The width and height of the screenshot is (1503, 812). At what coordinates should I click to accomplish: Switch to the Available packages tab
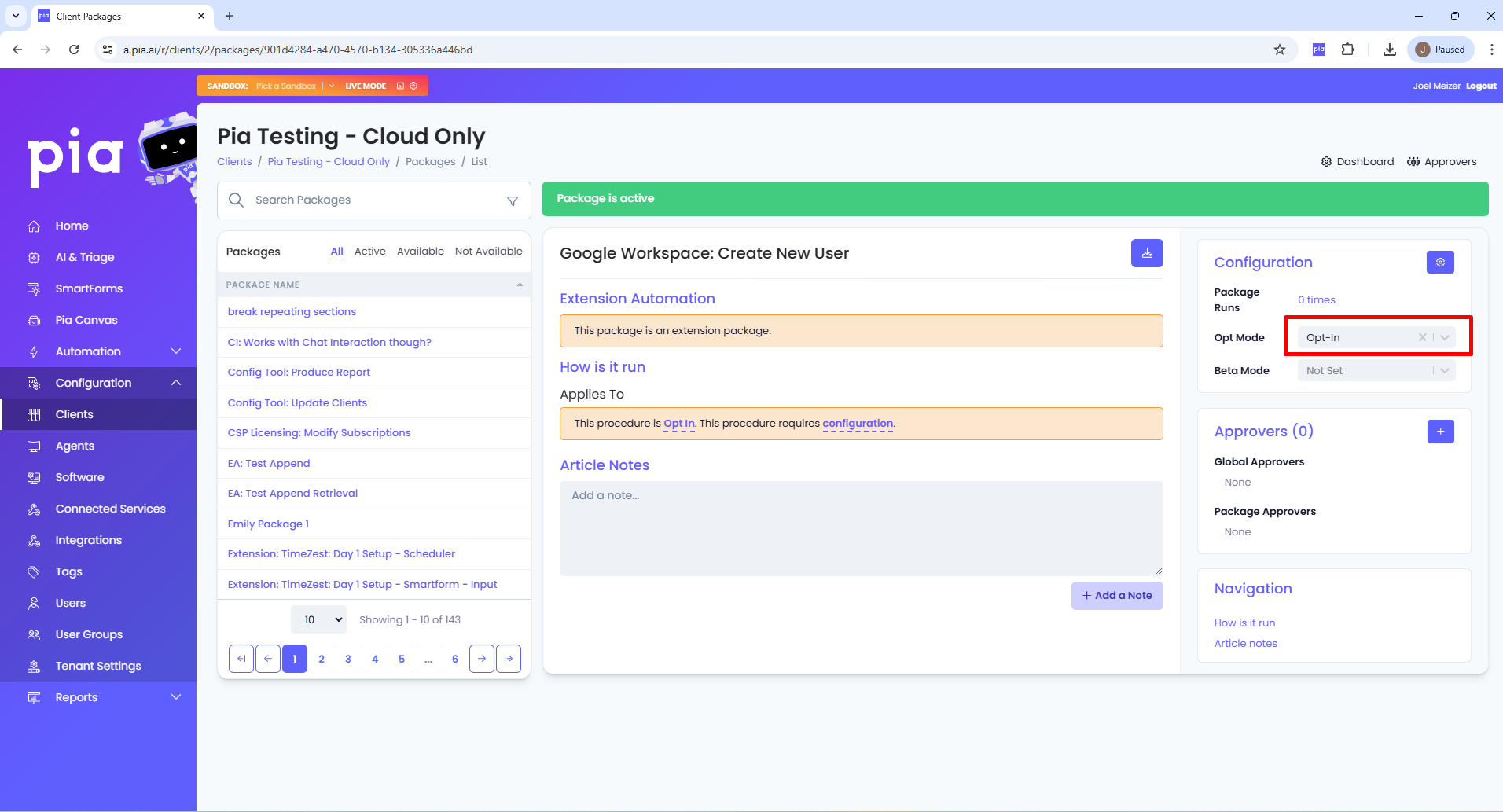coord(421,252)
